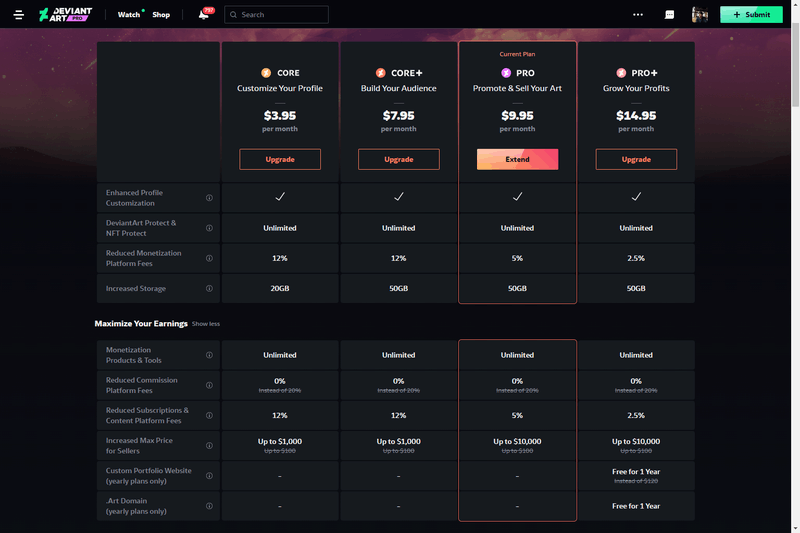Show info for Custom Portfolio Website

tap(209, 476)
